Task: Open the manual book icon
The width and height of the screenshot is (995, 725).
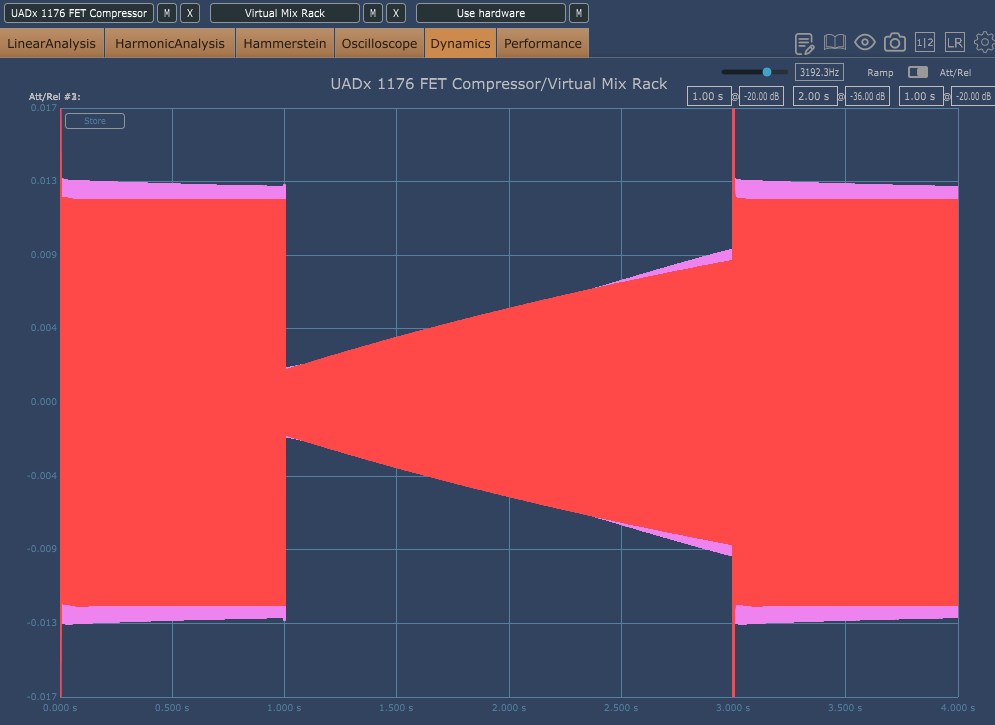Action: click(x=834, y=42)
